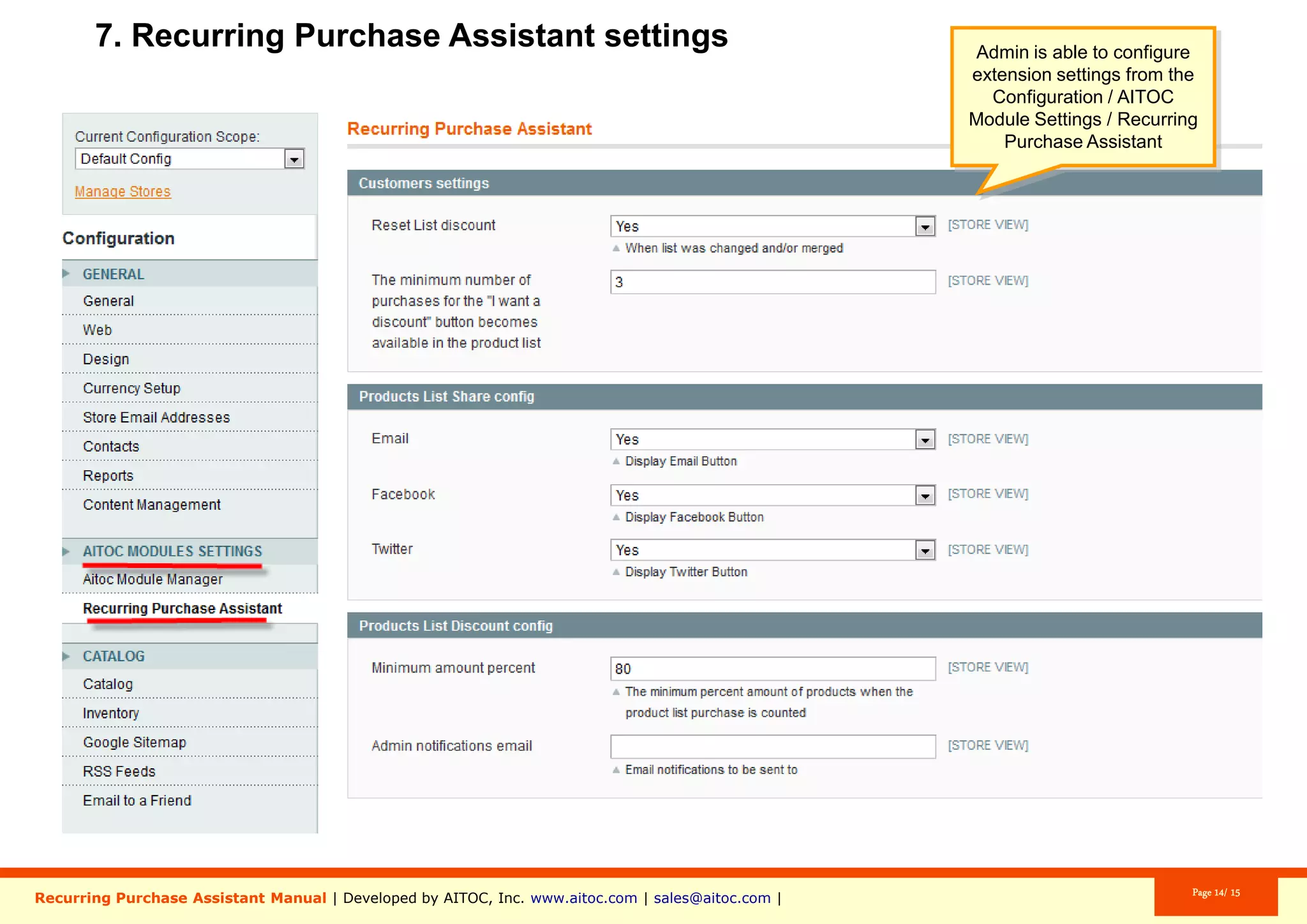Open Email to a Friend settings
Viewport: 1307px width, 924px height.
[137, 801]
